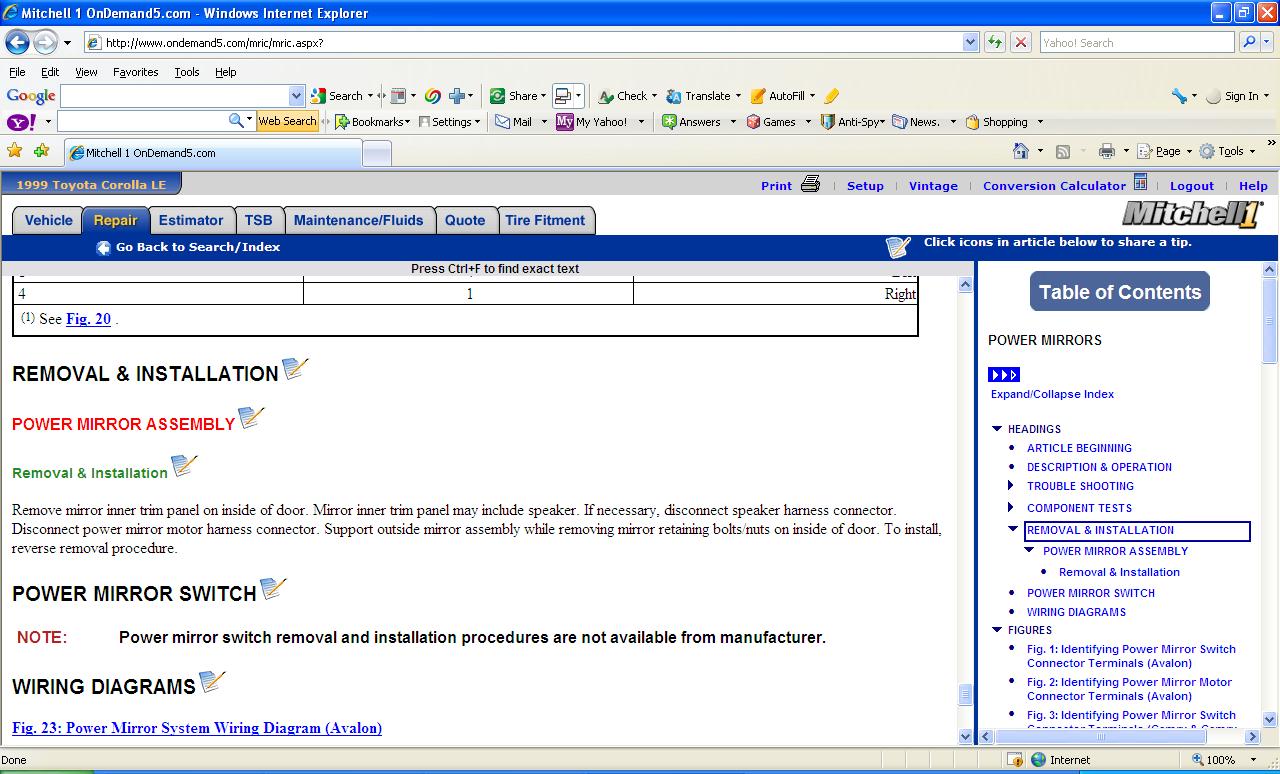Image resolution: width=1280 pixels, height=774 pixels.
Task: Select WIRING DIAGRAMS in table of contents
Action: [x=1076, y=612]
